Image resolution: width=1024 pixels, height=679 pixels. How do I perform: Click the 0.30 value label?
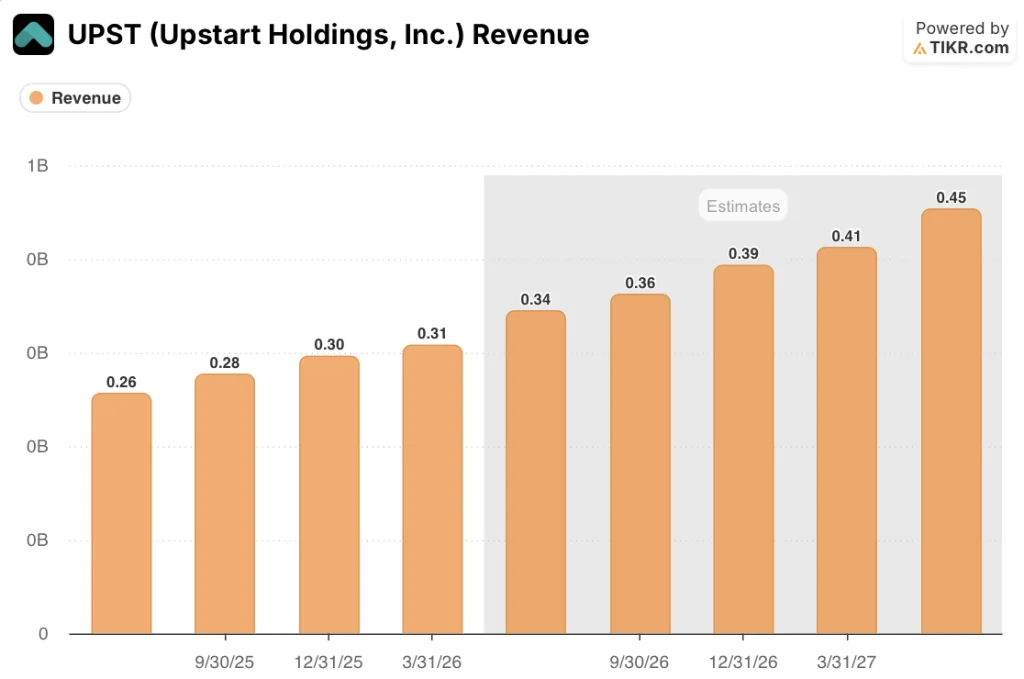[329, 344]
